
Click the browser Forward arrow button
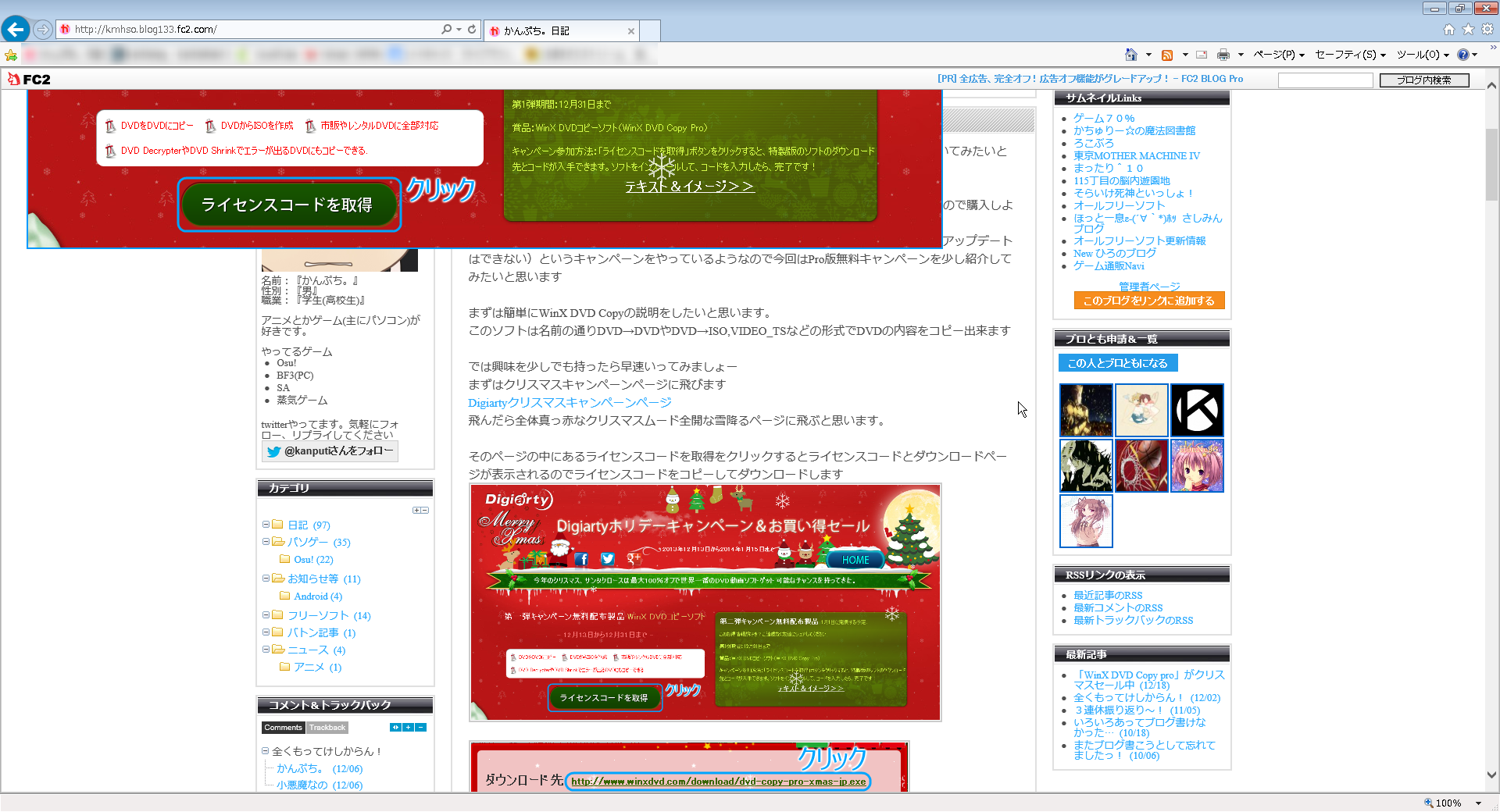coord(43,30)
